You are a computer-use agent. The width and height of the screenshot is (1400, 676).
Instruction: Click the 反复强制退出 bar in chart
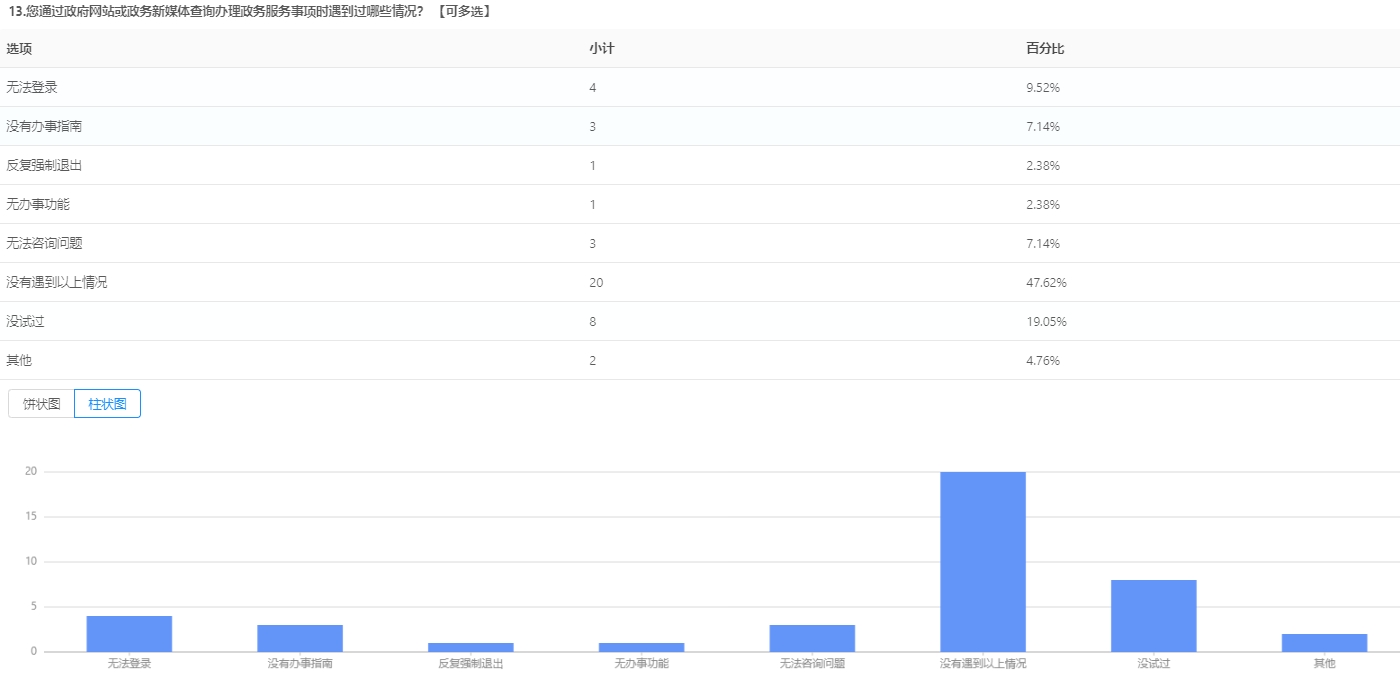[471, 647]
